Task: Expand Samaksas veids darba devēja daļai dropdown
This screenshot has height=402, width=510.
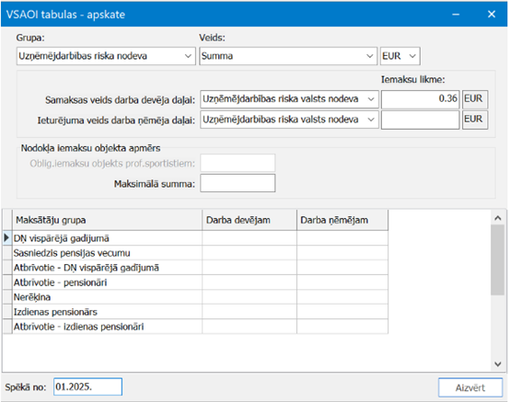Action: point(289,99)
